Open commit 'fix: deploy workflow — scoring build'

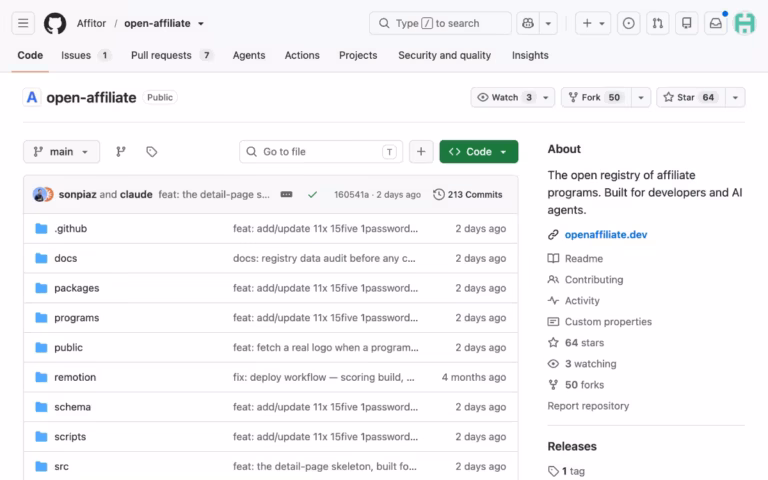pos(324,377)
